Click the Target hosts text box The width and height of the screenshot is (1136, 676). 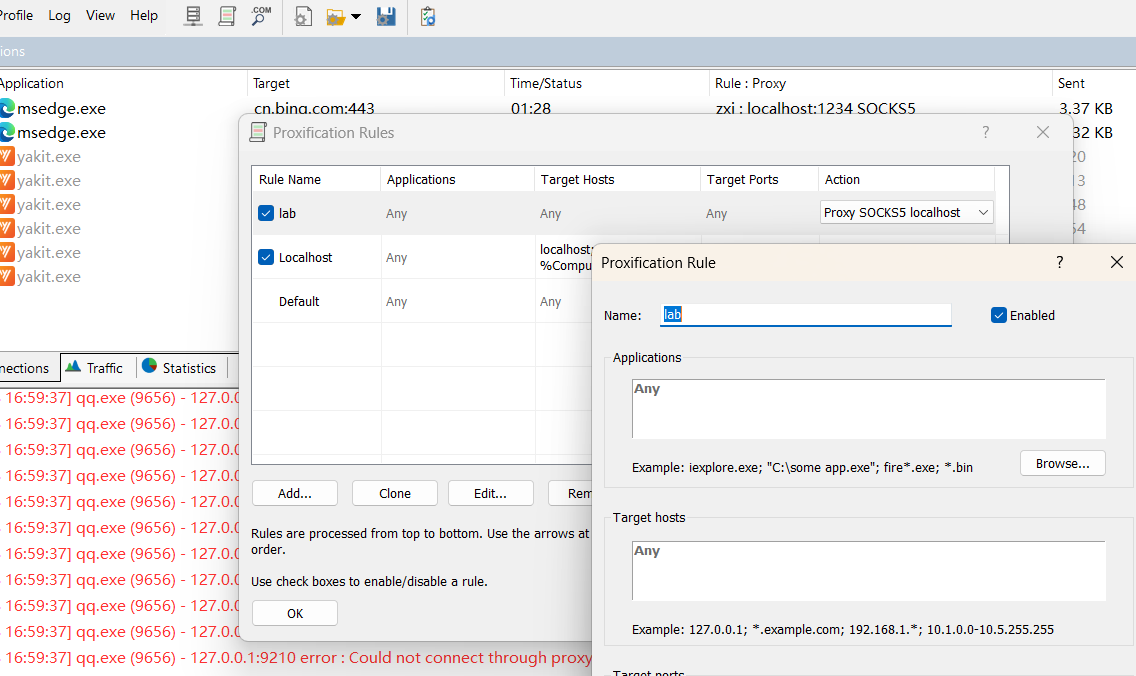pyautogui.click(x=869, y=571)
